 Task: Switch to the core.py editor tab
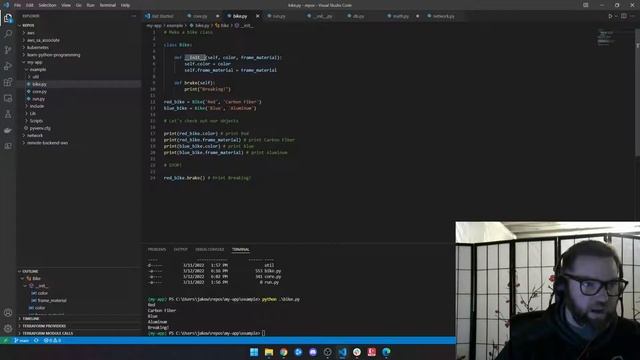click(200, 16)
